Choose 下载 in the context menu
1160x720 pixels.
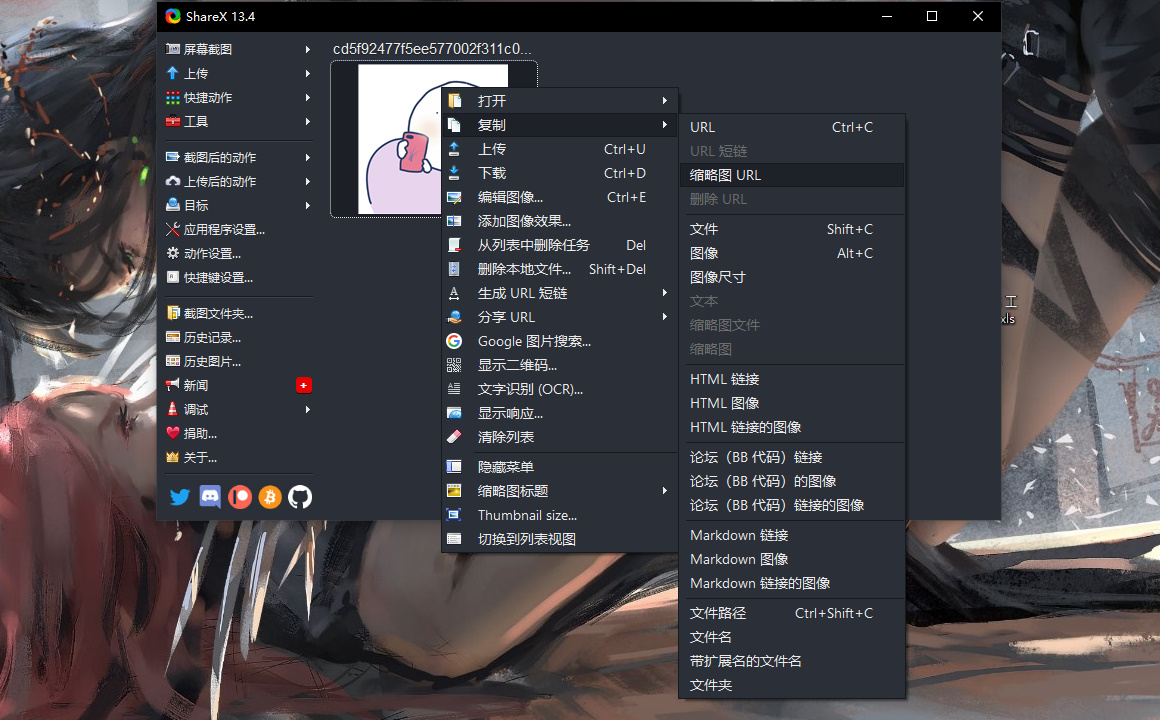point(559,173)
